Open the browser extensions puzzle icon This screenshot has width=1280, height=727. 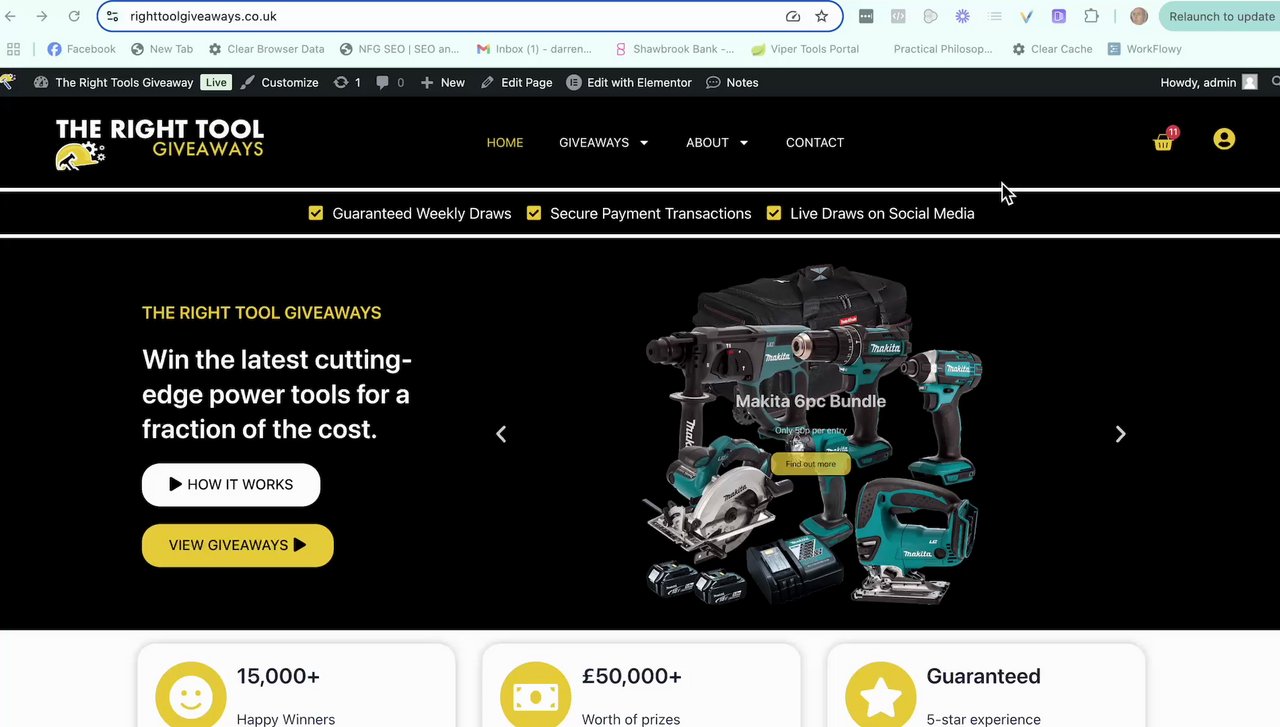pyautogui.click(x=1091, y=16)
